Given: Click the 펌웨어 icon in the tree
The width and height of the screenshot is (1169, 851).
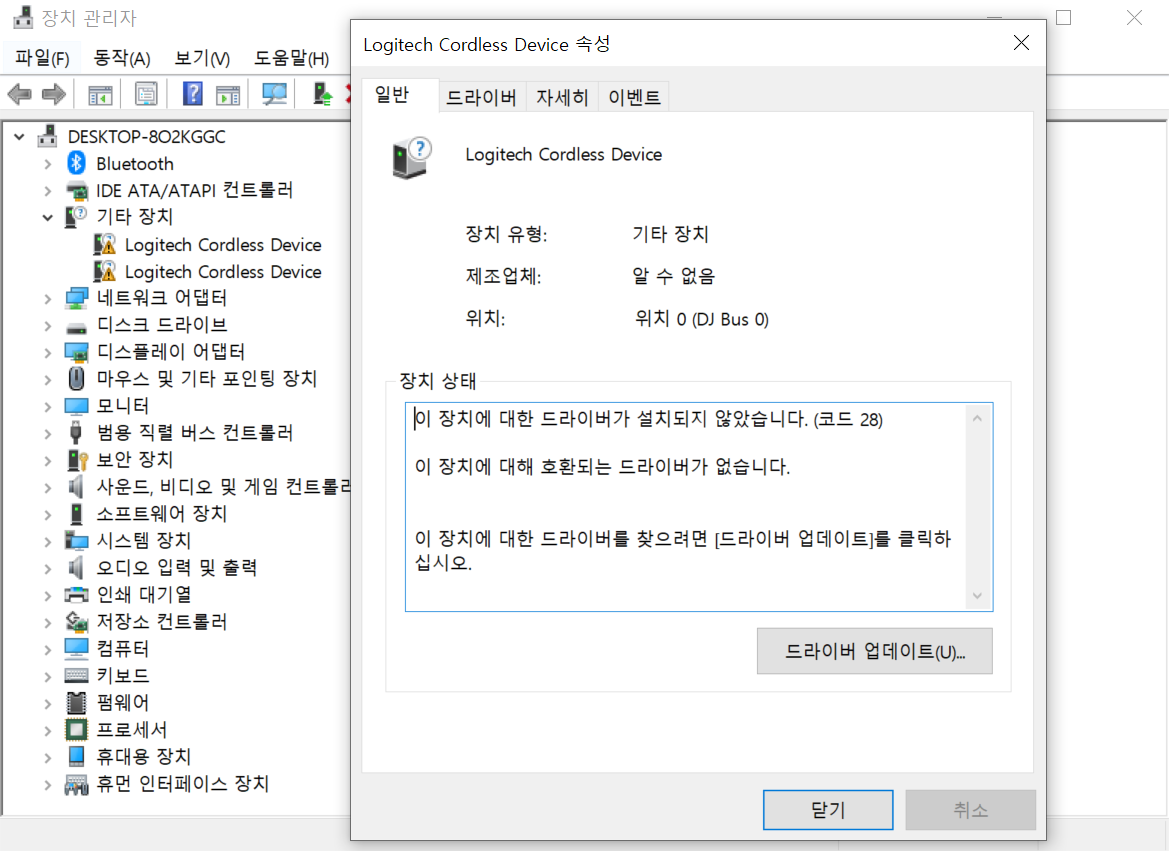Looking at the screenshot, I should (x=76, y=703).
